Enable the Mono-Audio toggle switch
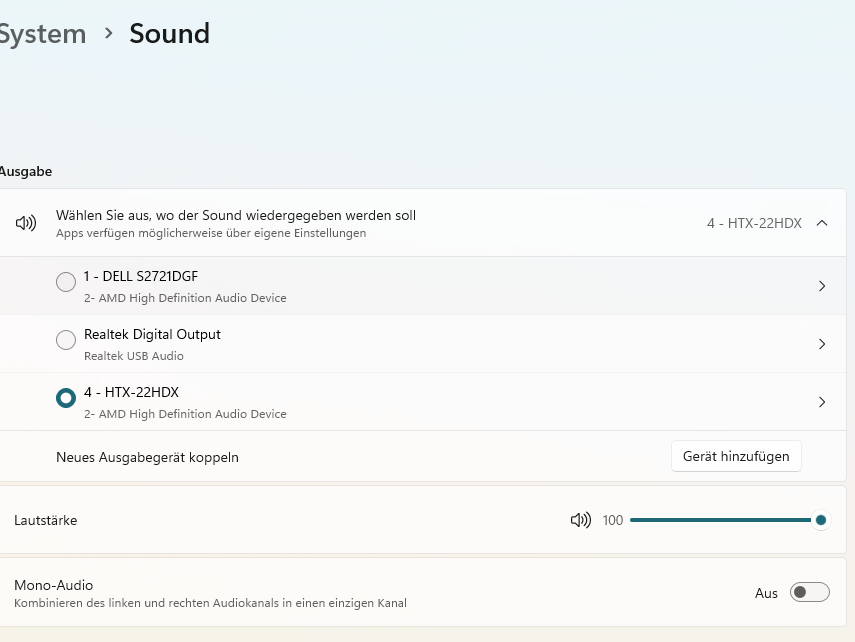The height and width of the screenshot is (642, 855). coord(809,593)
